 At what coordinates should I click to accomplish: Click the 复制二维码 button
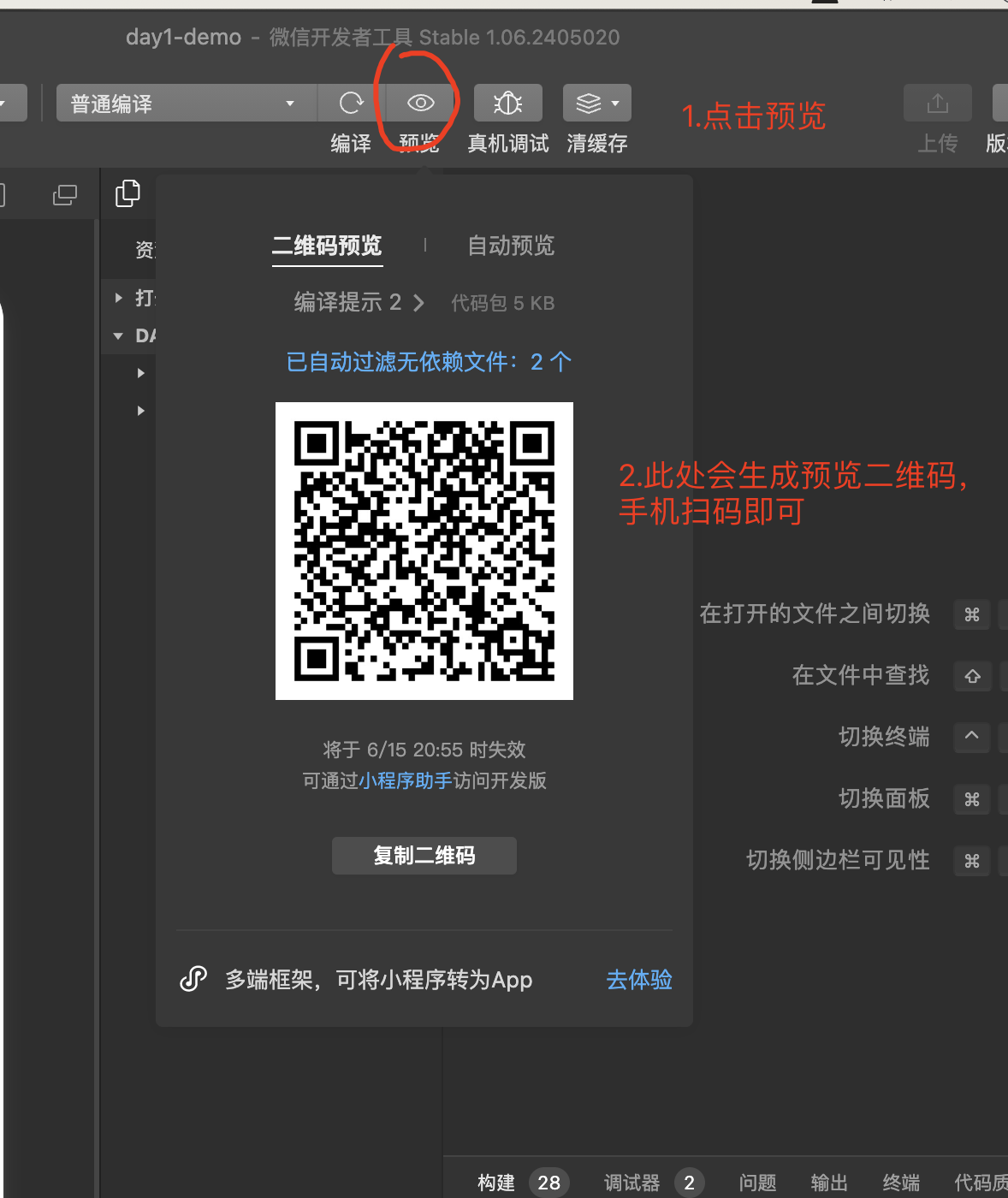424,855
